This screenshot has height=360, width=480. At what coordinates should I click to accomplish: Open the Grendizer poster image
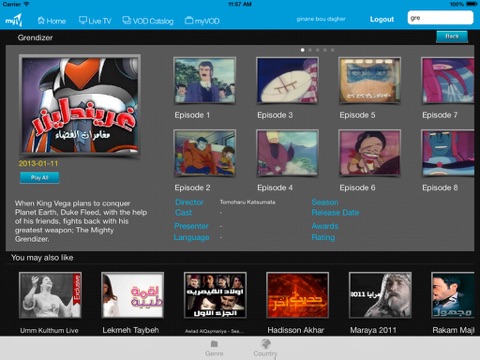tap(80, 105)
